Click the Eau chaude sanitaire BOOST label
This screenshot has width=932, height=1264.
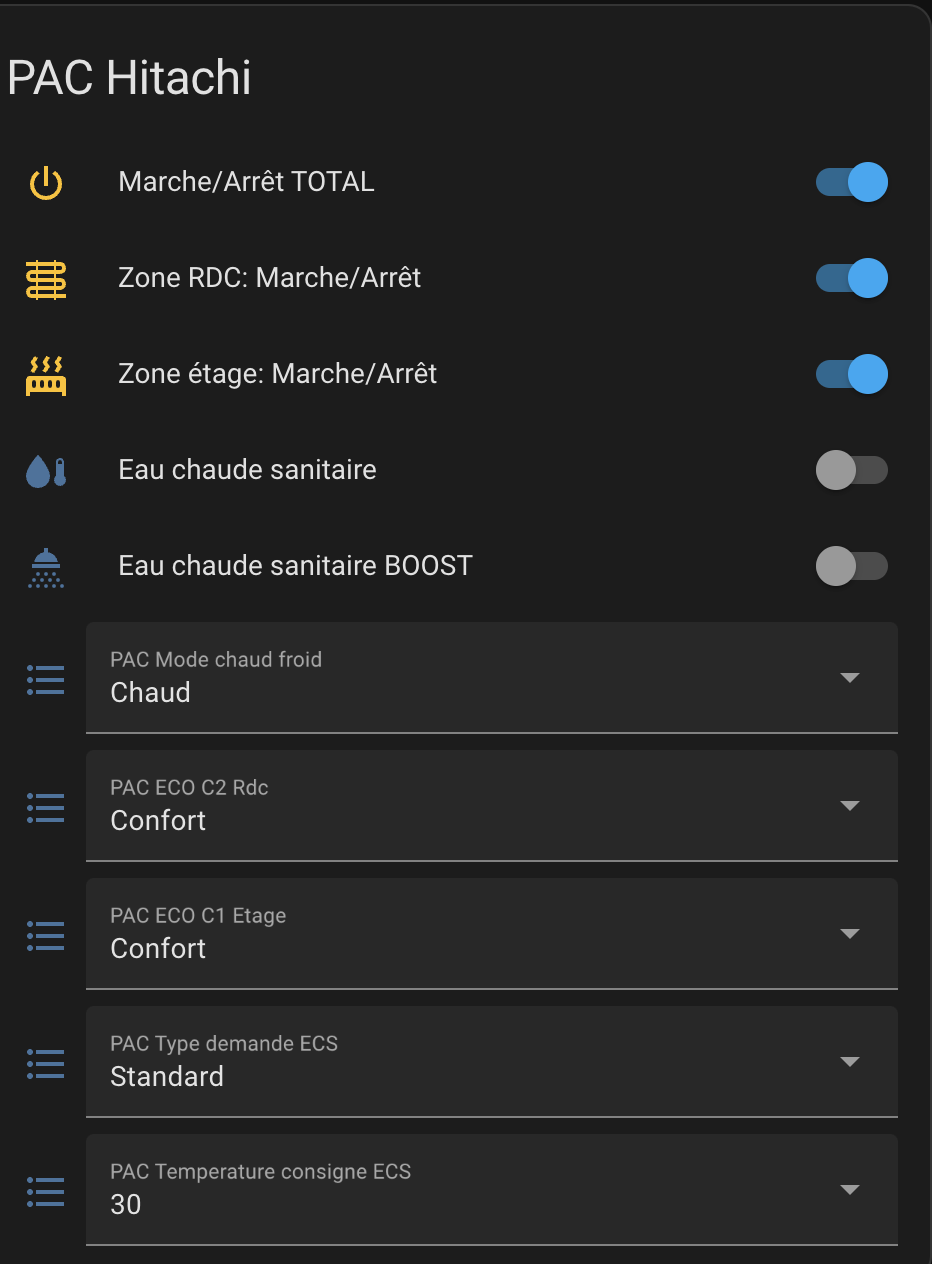[295, 566]
